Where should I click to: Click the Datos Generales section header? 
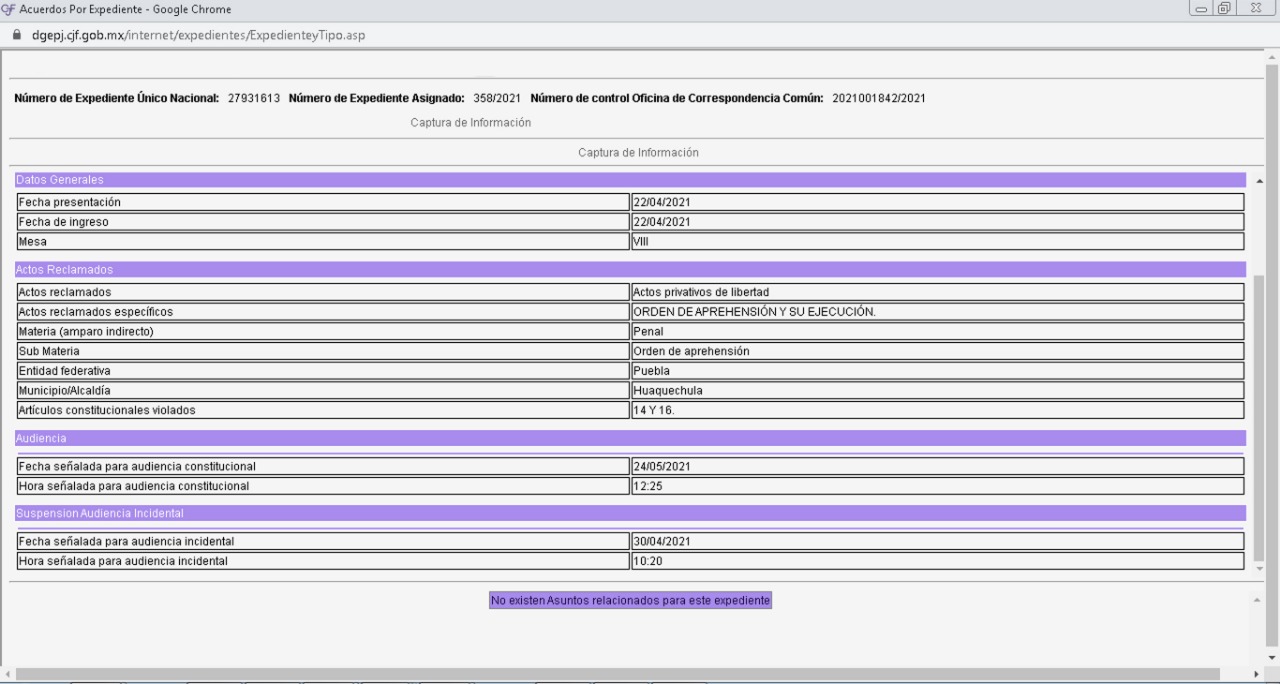[x=630, y=179]
